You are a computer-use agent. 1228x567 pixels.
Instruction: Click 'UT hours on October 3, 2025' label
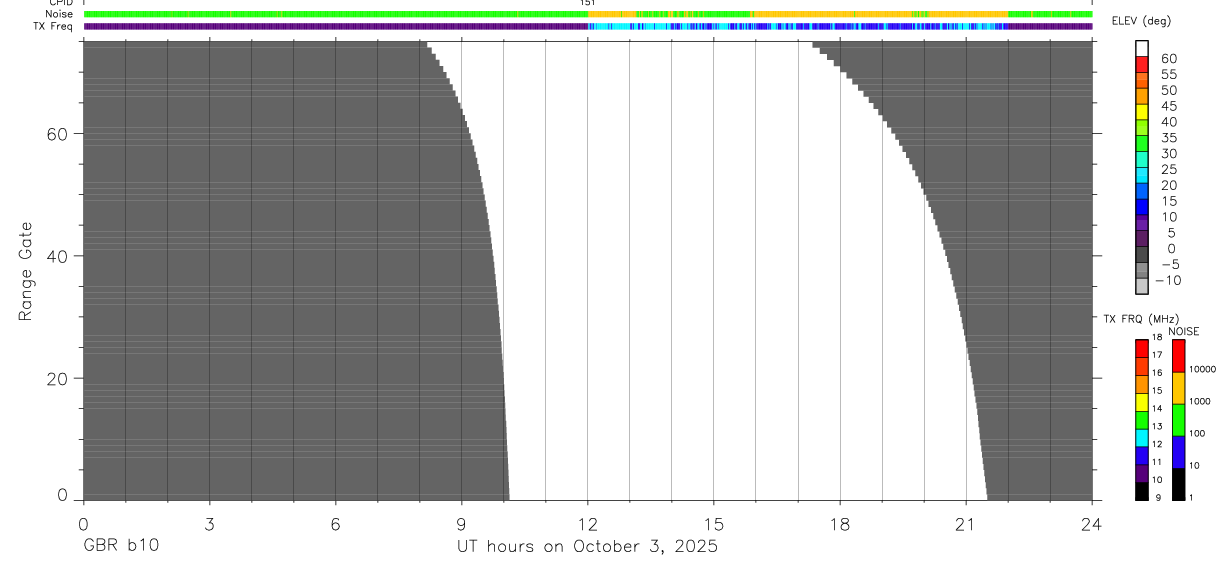587,547
